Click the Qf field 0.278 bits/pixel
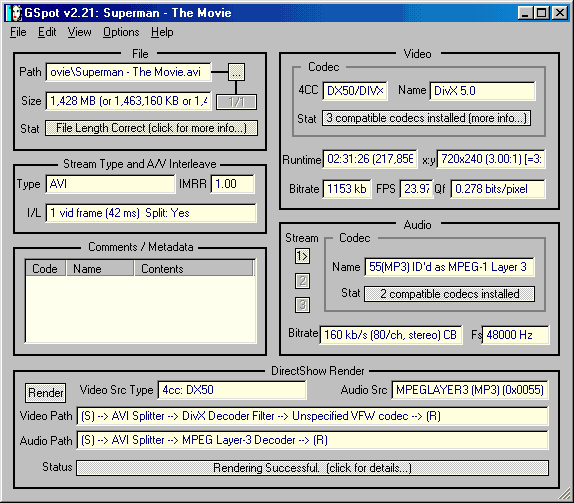The height and width of the screenshot is (503, 574). 498,189
